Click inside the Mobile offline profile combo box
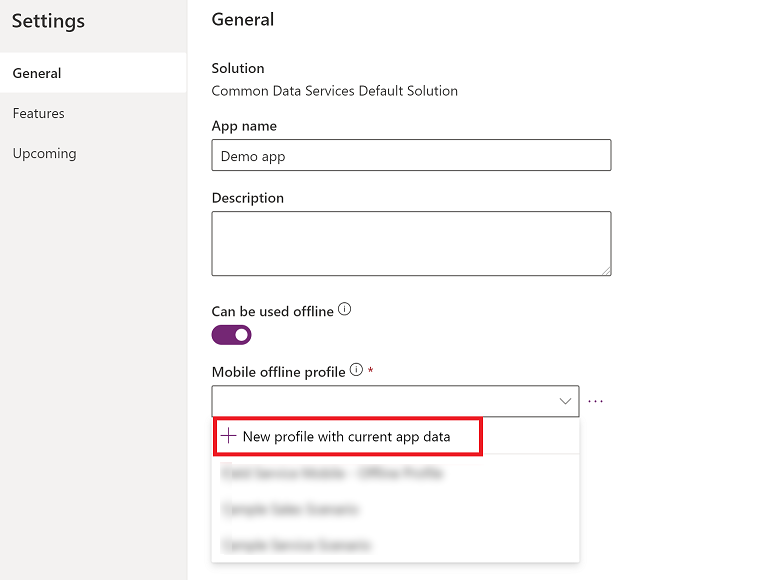 pyautogui.click(x=380, y=401)
